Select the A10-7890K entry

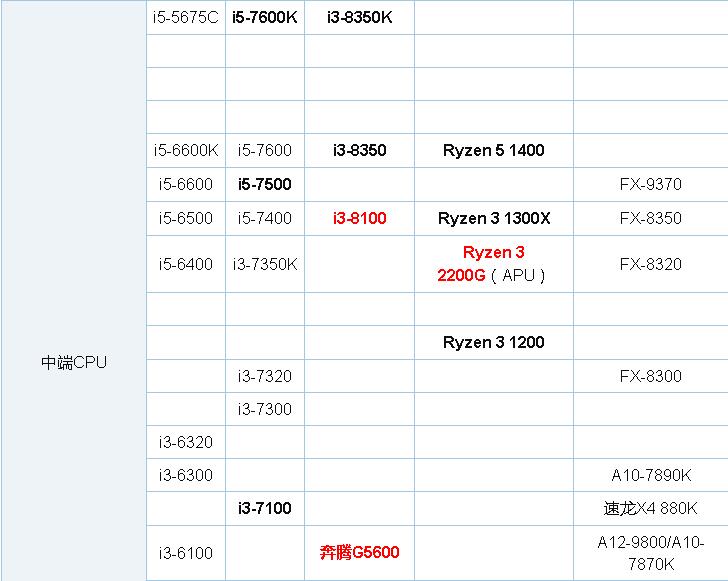(x=650, y=474)
